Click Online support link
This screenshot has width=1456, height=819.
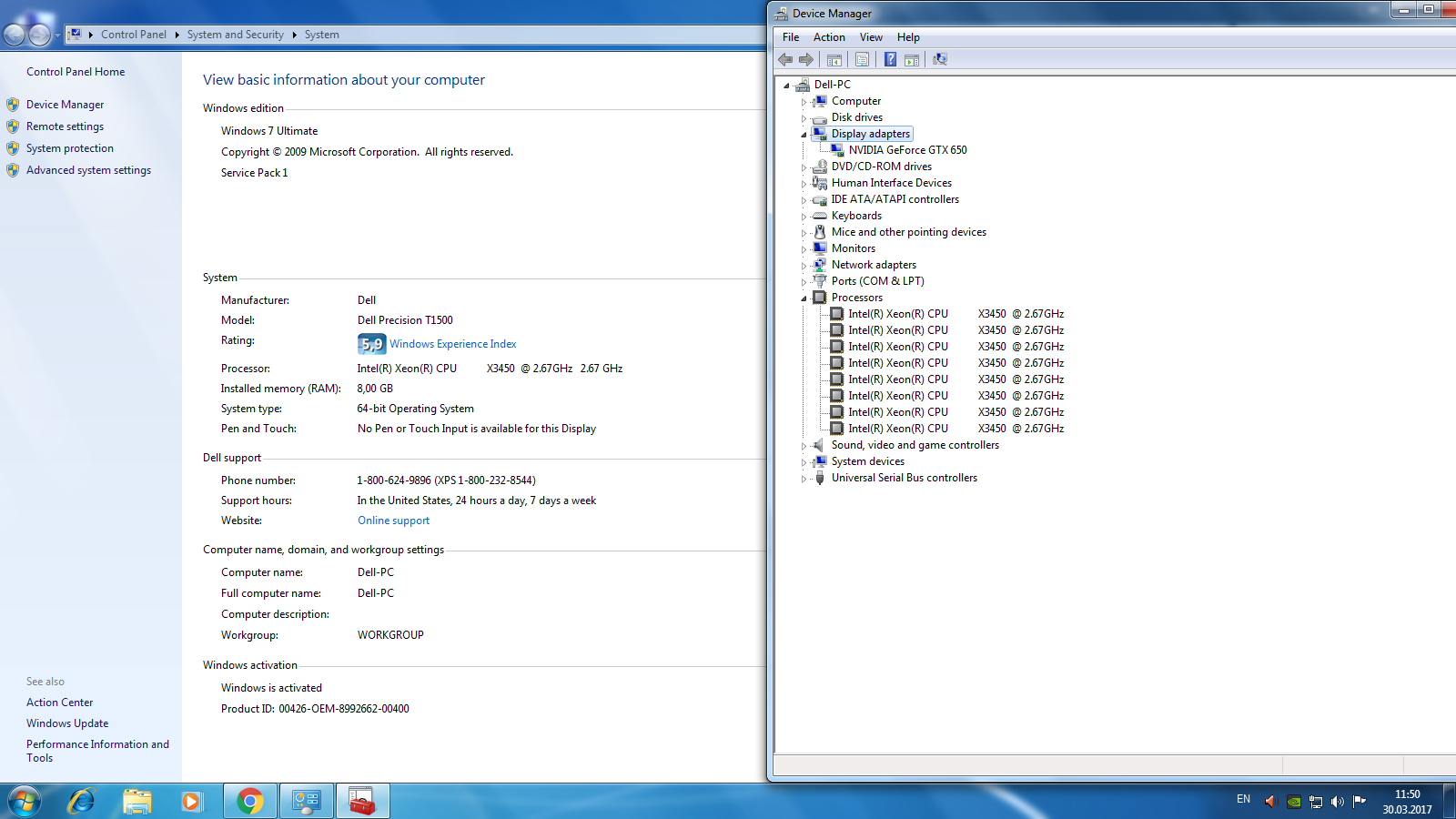click(x=393, y=521)
